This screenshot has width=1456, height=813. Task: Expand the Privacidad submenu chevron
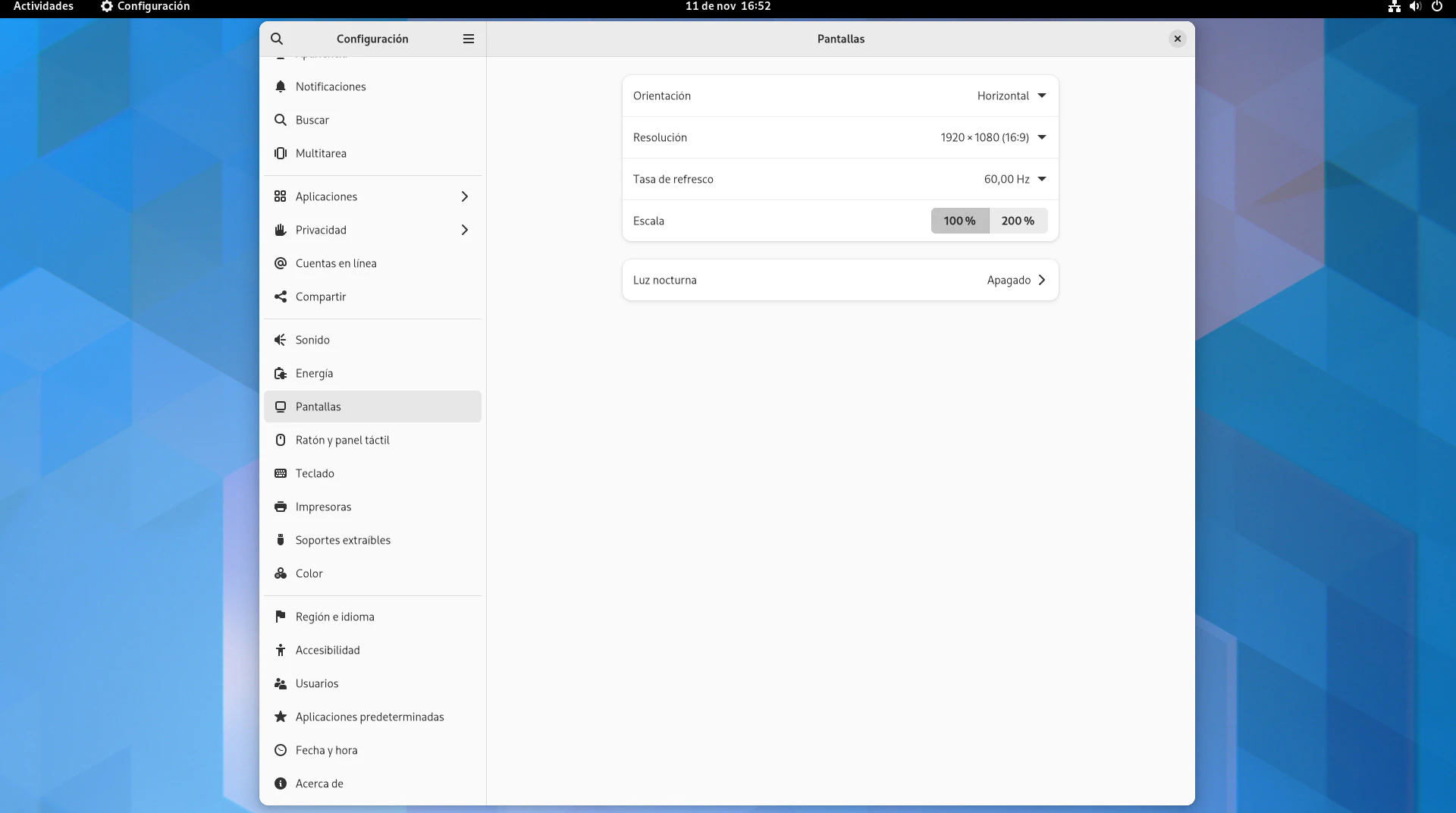[465, 230]
